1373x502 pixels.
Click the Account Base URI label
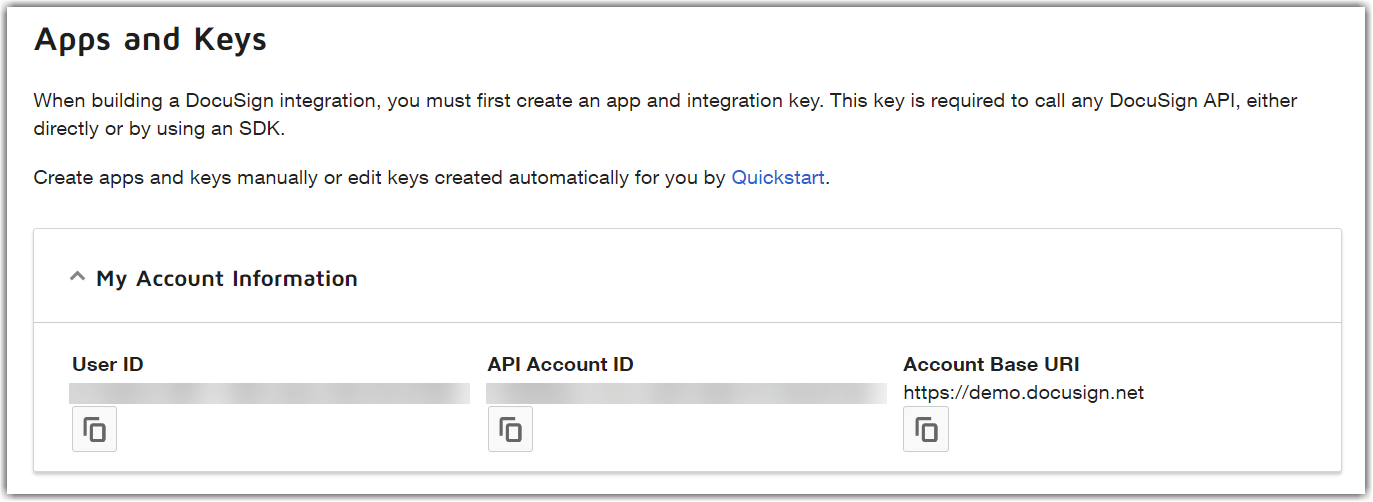tap(991, 364)
